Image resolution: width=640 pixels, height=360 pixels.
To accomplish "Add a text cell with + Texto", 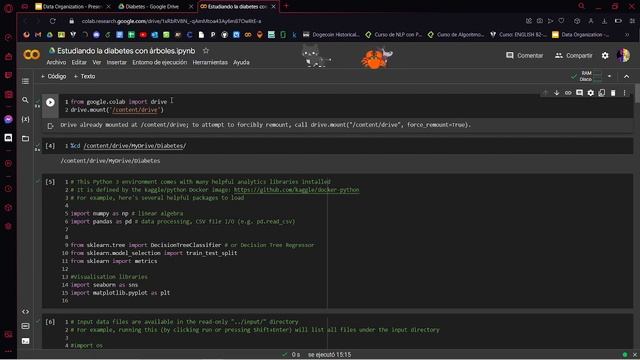I will 84,76.
